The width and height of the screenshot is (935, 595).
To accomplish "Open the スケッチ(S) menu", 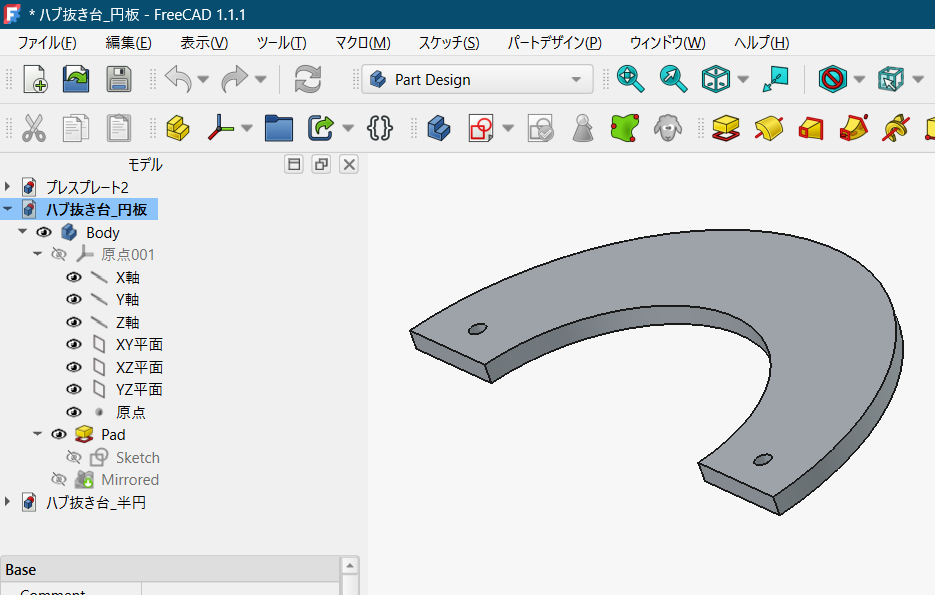I will click(448, 43).
